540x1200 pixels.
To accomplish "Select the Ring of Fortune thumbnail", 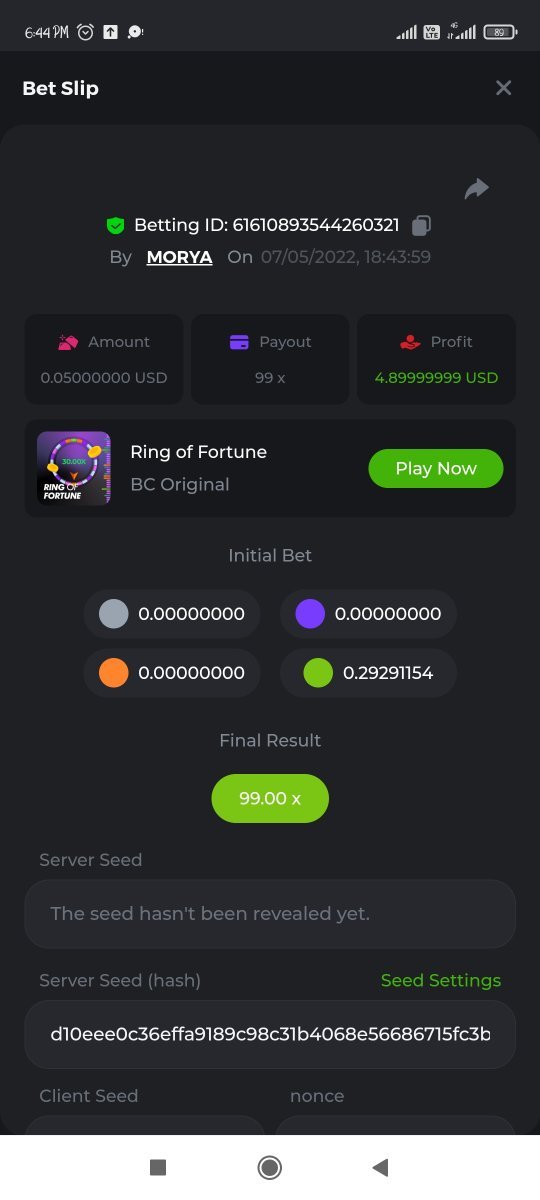I will pyautogui.click(x=74, y=468).
